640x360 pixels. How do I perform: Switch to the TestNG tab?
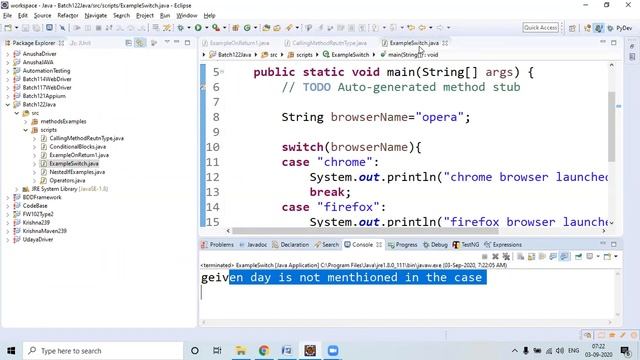pos(466,244)
